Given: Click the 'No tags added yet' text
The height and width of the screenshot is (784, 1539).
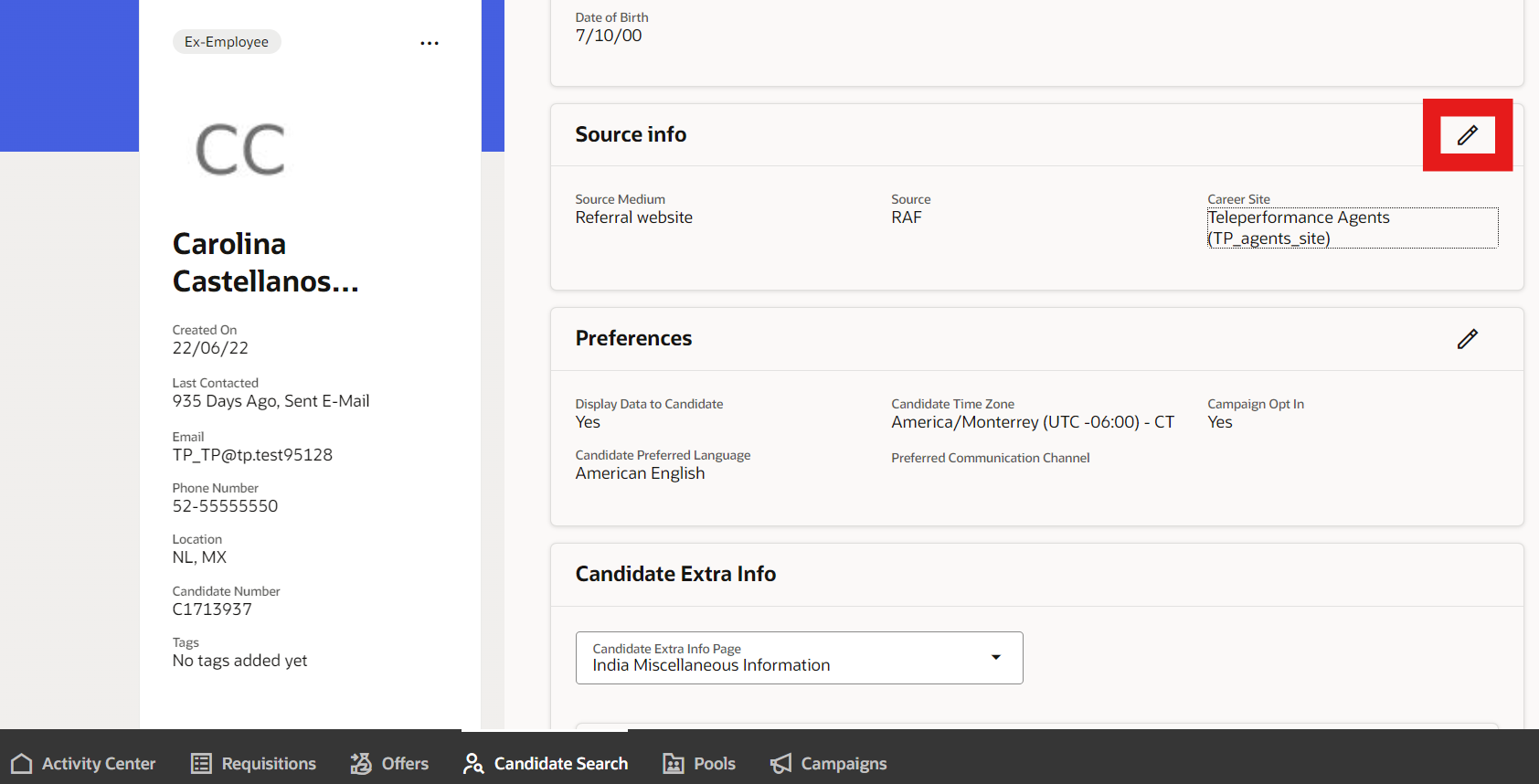Looking at the screenshot, I should [240, 661].
